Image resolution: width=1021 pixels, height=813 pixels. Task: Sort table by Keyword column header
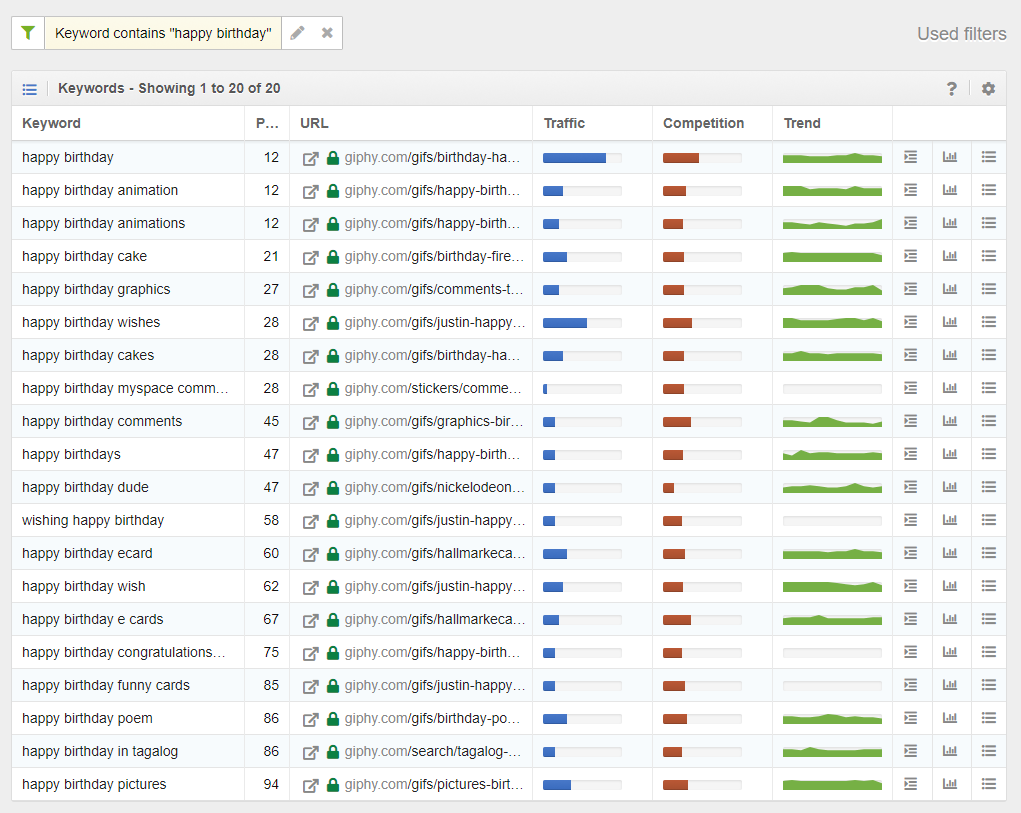click(52, 123)
